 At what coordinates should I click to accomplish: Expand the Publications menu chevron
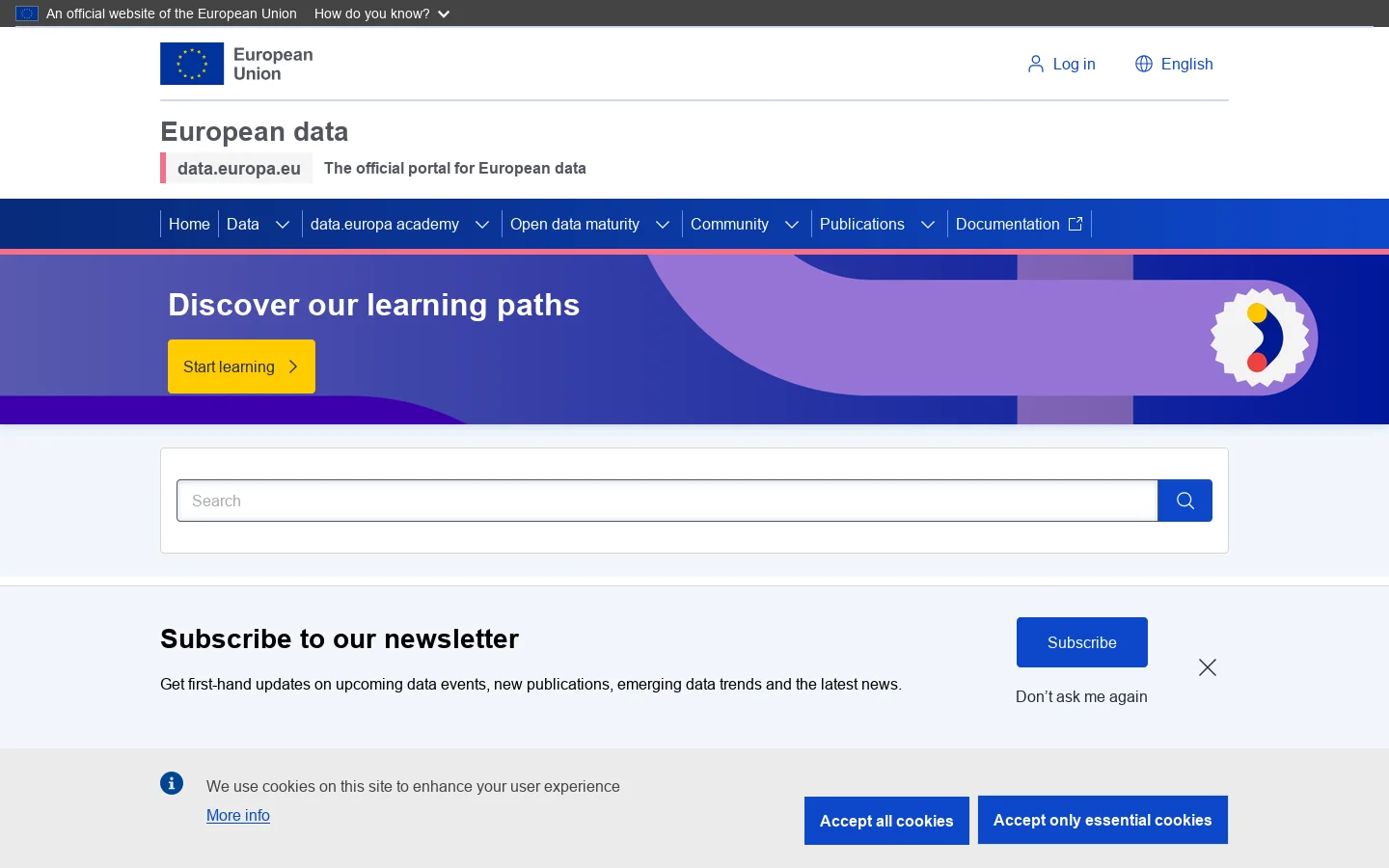(928, 225)
